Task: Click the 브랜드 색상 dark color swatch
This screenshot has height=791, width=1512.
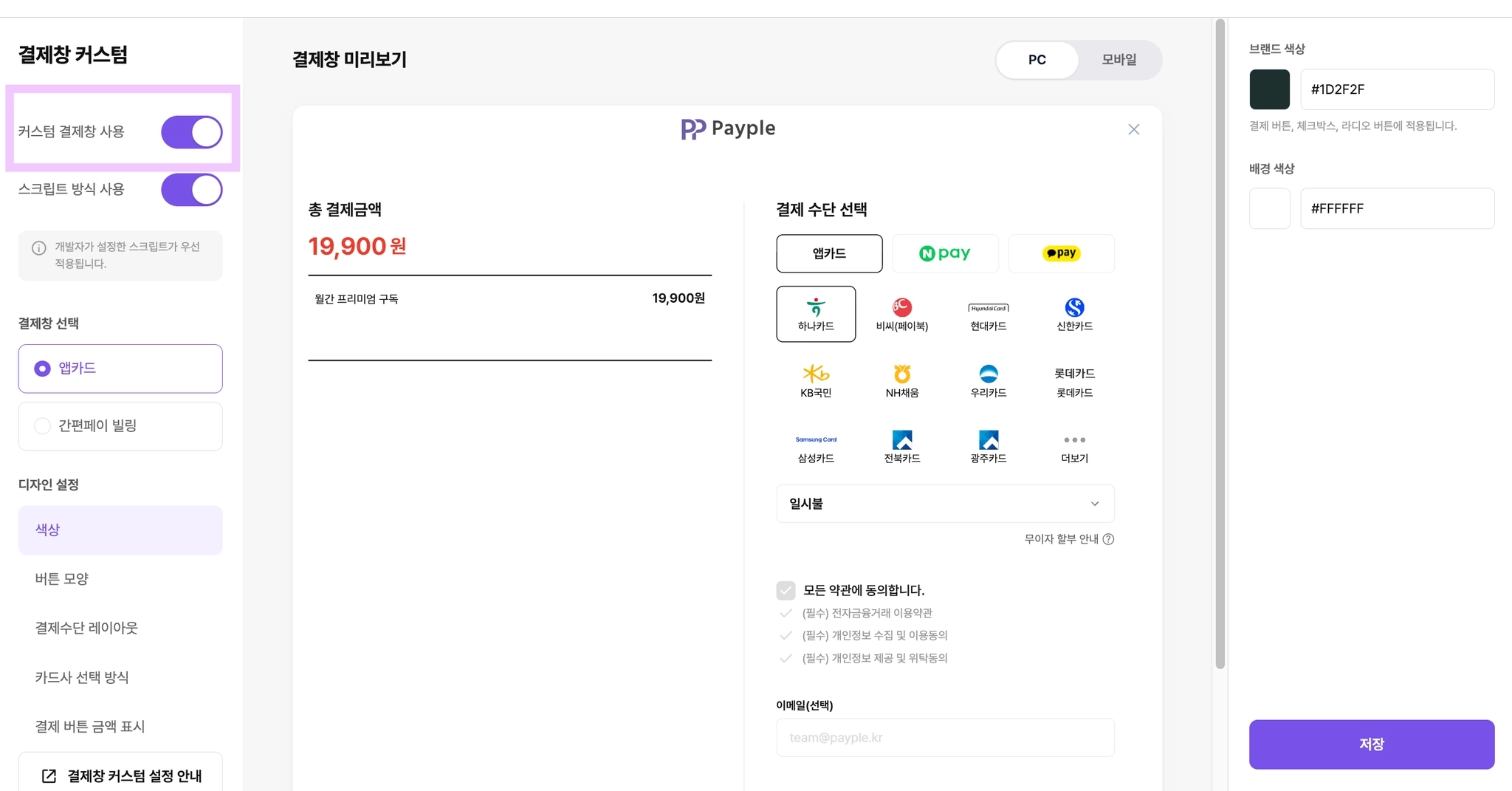Action: click(1270, 89)
